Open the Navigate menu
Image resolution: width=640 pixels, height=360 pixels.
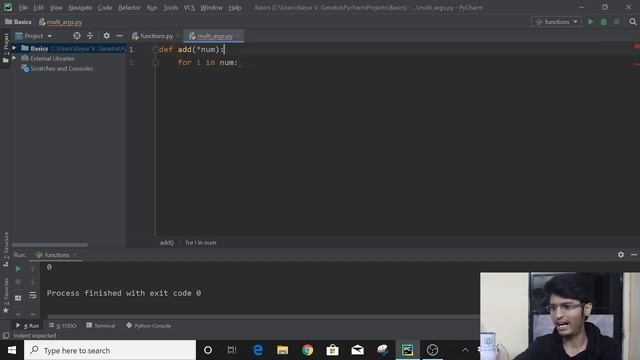(x=80, y=8)
